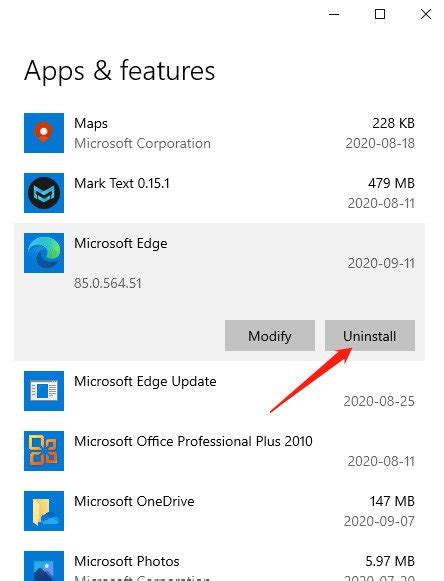Image resolution: width=444 pixels, height=581 pixels.
Task: Click the Microsoft Edge title text
Action: pos(120,243)
